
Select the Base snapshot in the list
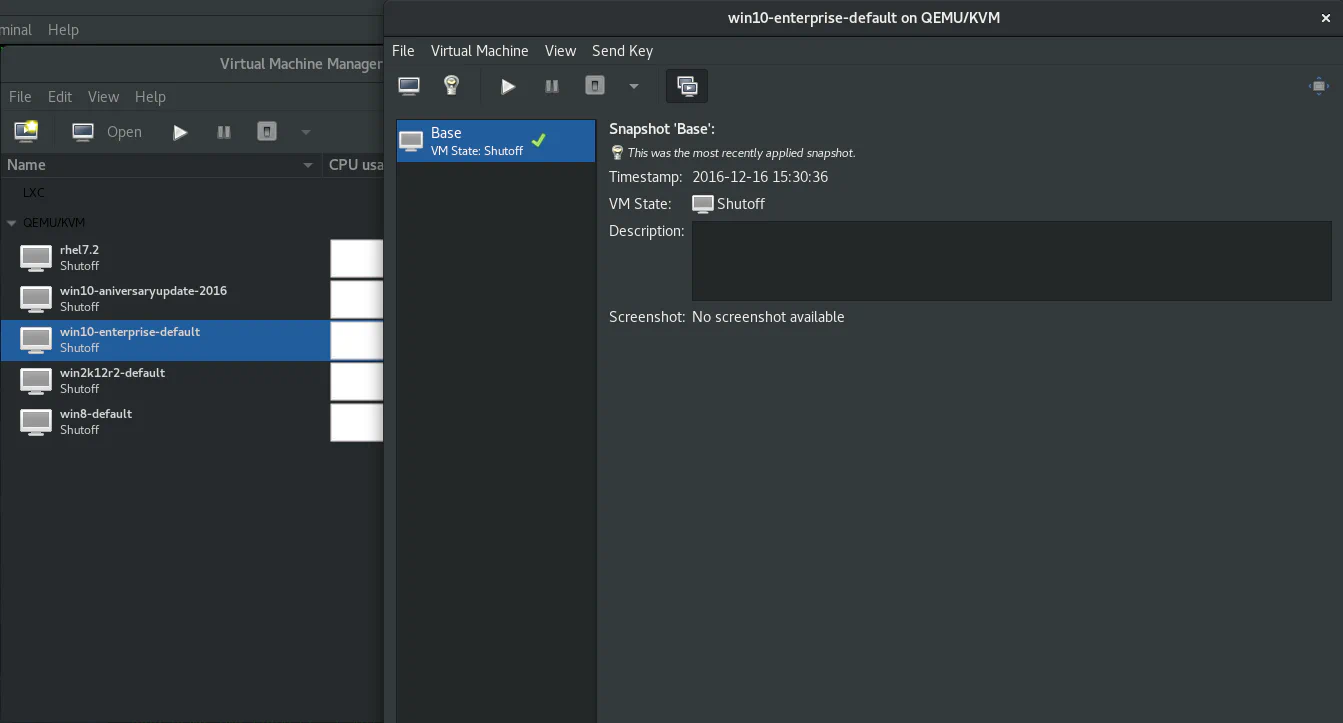click(x=496, y=141)
